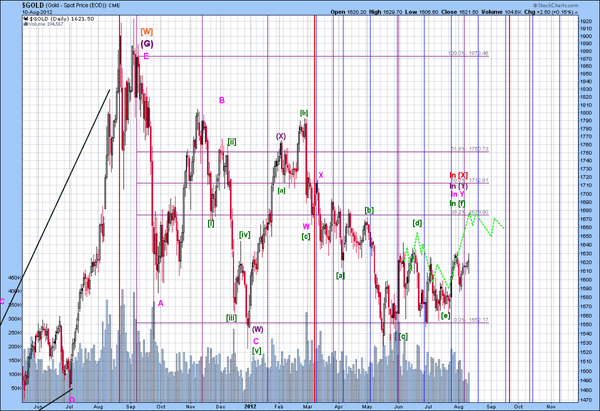The image size is (600, 411).
Task: Click the 0.0% Fibonacci level label
Action: [471, 320]
